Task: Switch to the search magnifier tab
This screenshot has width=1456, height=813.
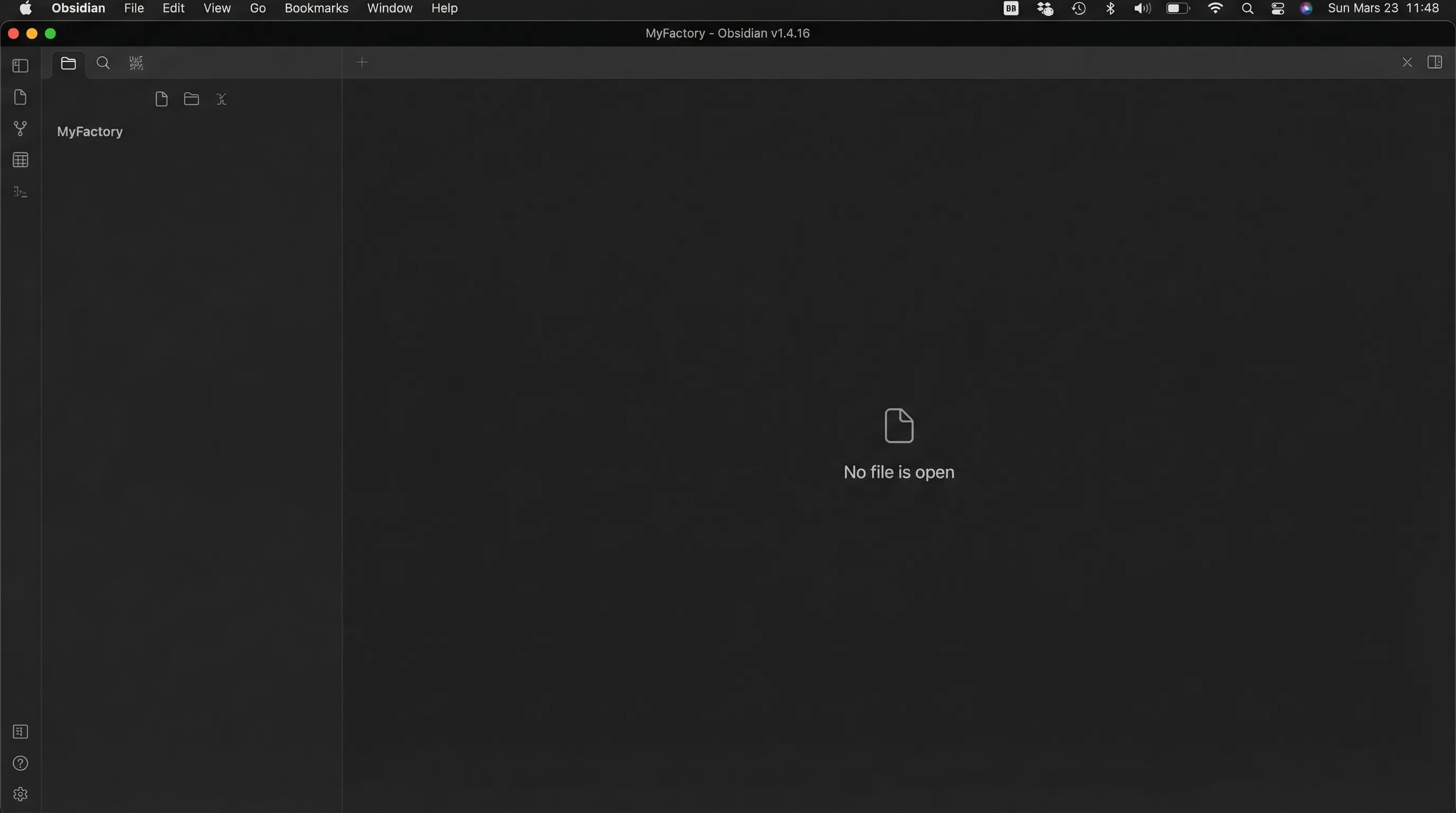Action: point(103,63)
